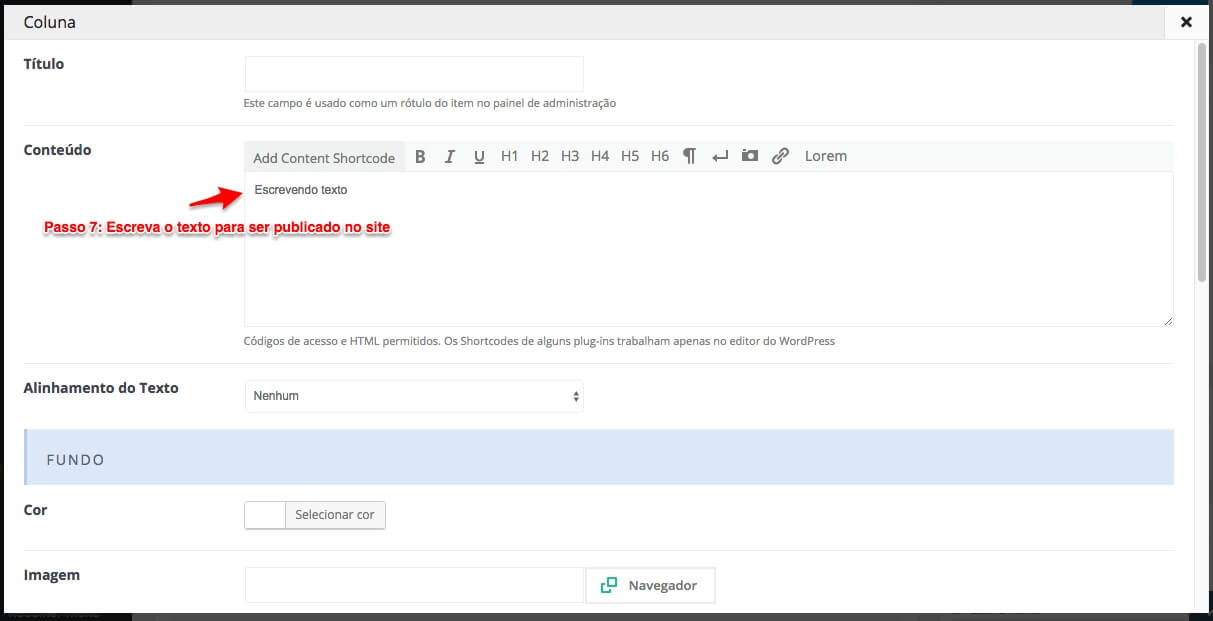Insert Lorem placeholder text
Viewport: 1213px width, 621px height.
pyautogui.click(x=825, y=156)
